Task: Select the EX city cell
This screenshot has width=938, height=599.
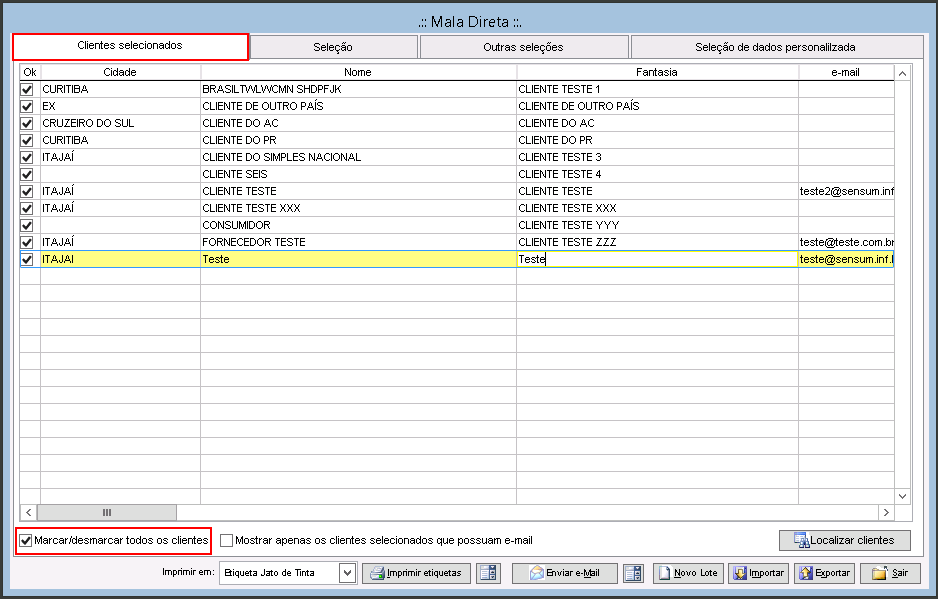Action: [120, 107]
